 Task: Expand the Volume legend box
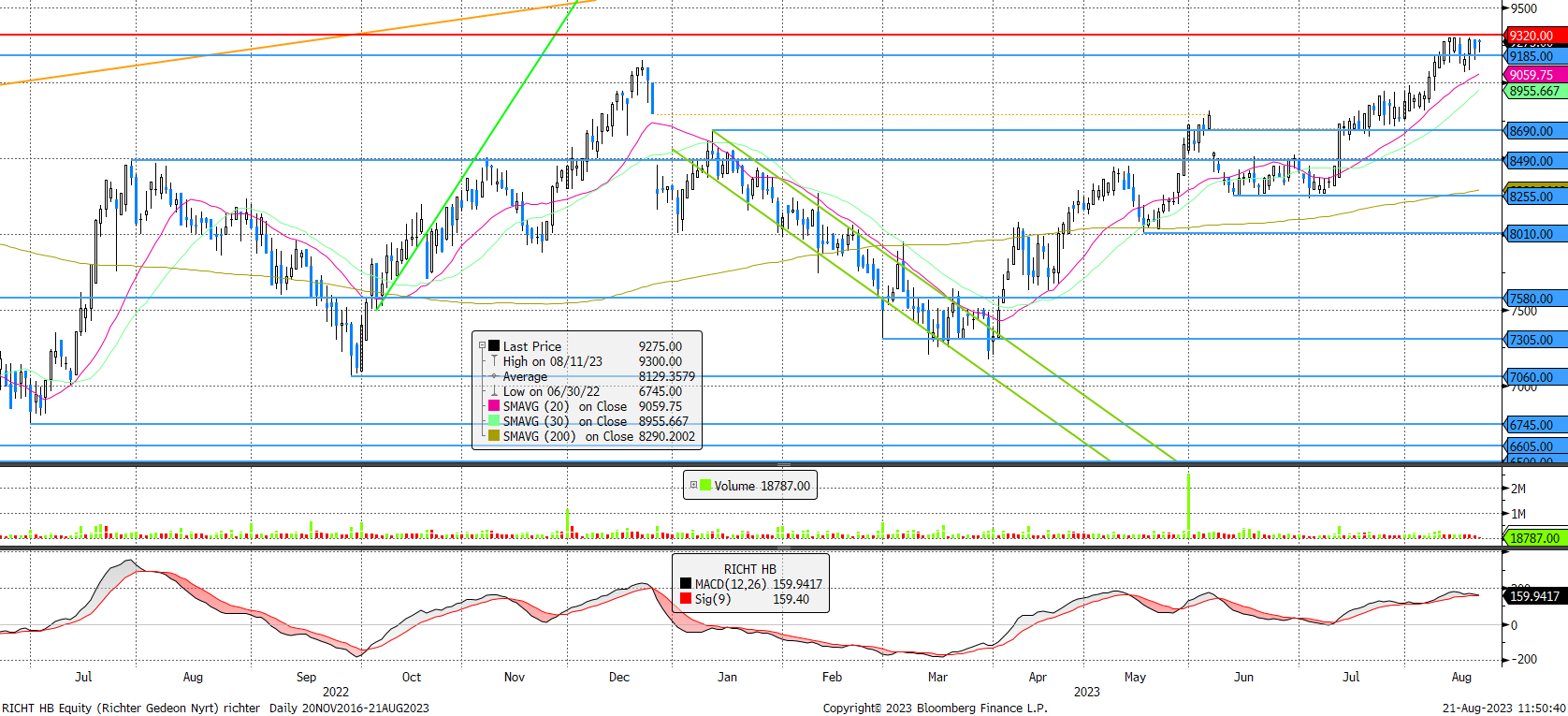[693, 485]
